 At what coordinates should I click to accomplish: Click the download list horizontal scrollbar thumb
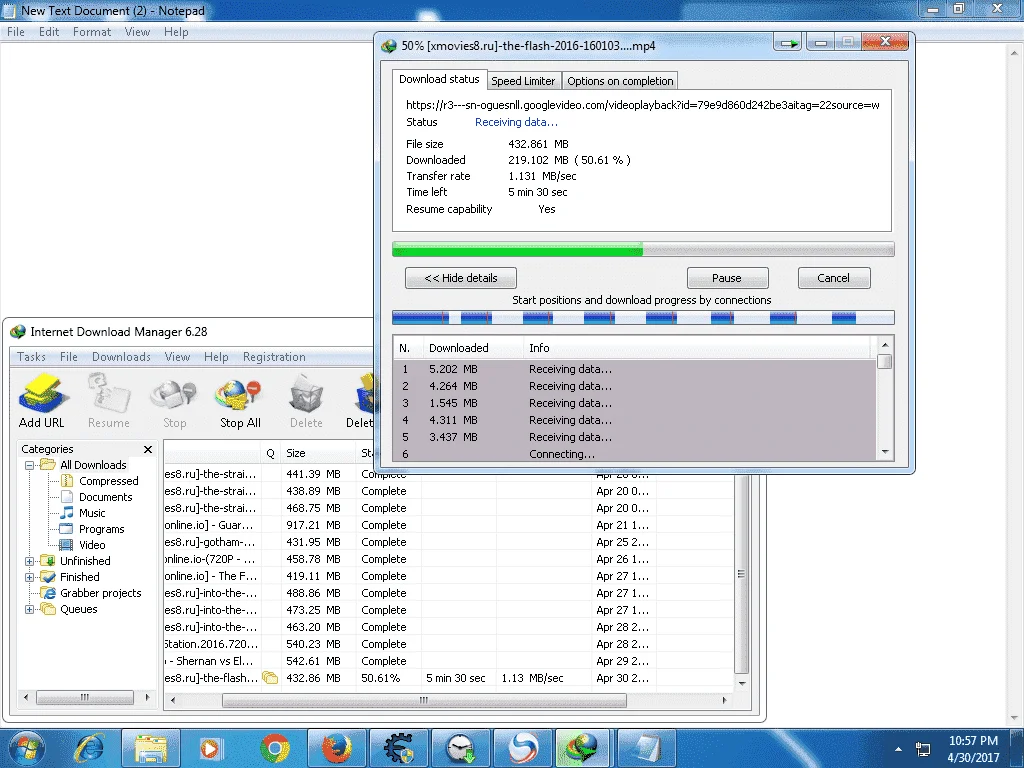tap(424, 700)
